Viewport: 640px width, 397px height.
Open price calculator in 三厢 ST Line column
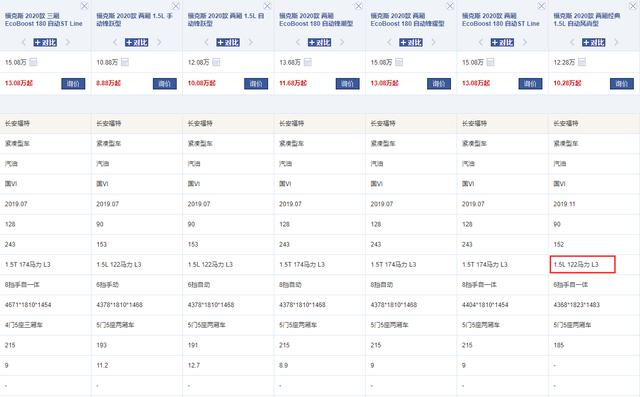pos(33,62)
